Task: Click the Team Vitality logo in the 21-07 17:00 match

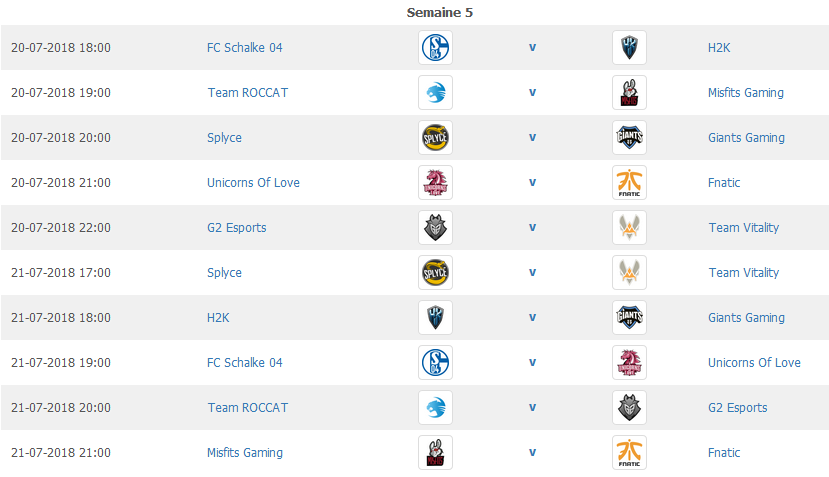Action: click(629, 272)
